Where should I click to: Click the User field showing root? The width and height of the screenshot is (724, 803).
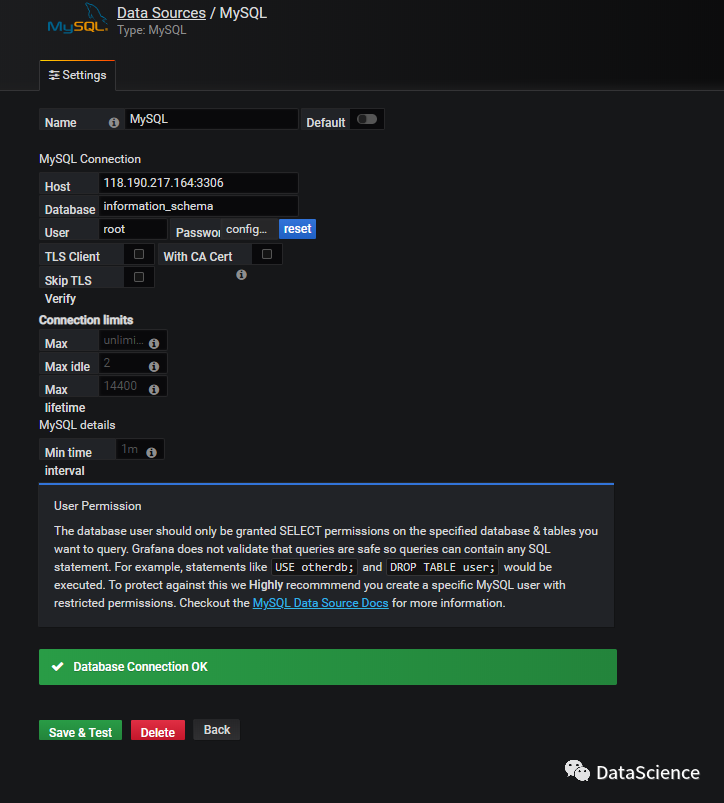click(133, 229)
